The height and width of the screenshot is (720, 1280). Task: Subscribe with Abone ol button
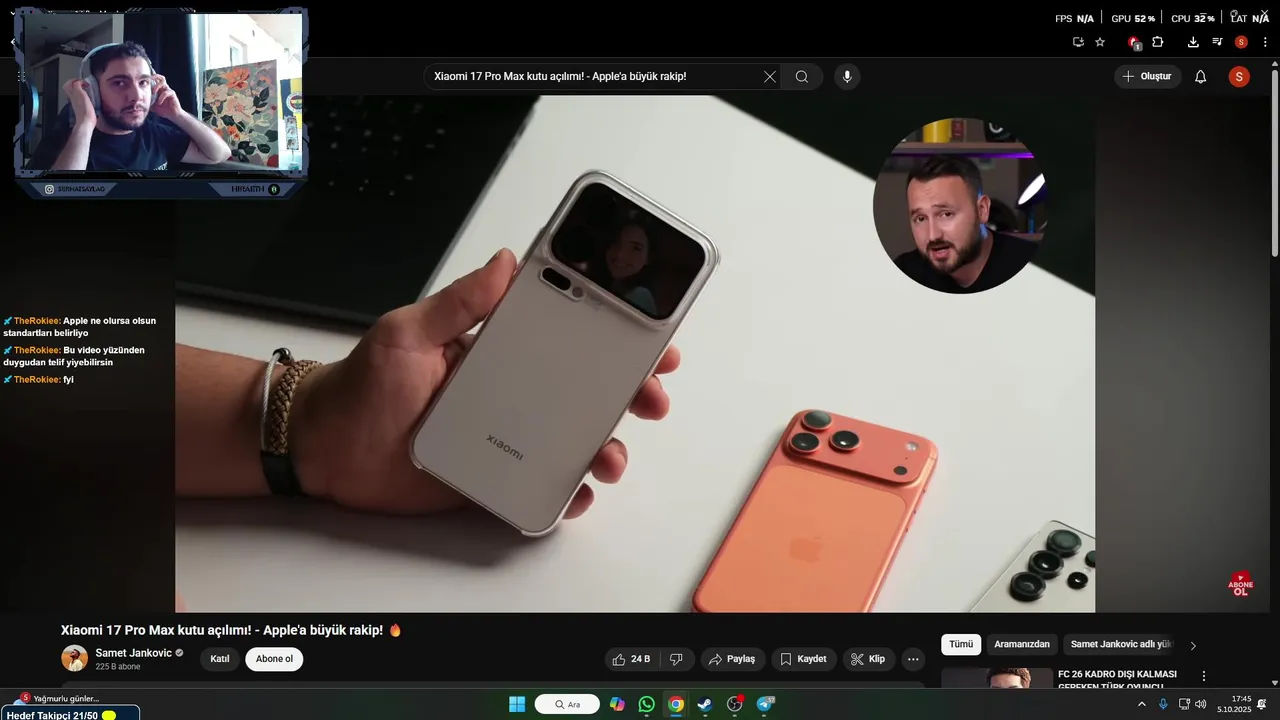274,659
